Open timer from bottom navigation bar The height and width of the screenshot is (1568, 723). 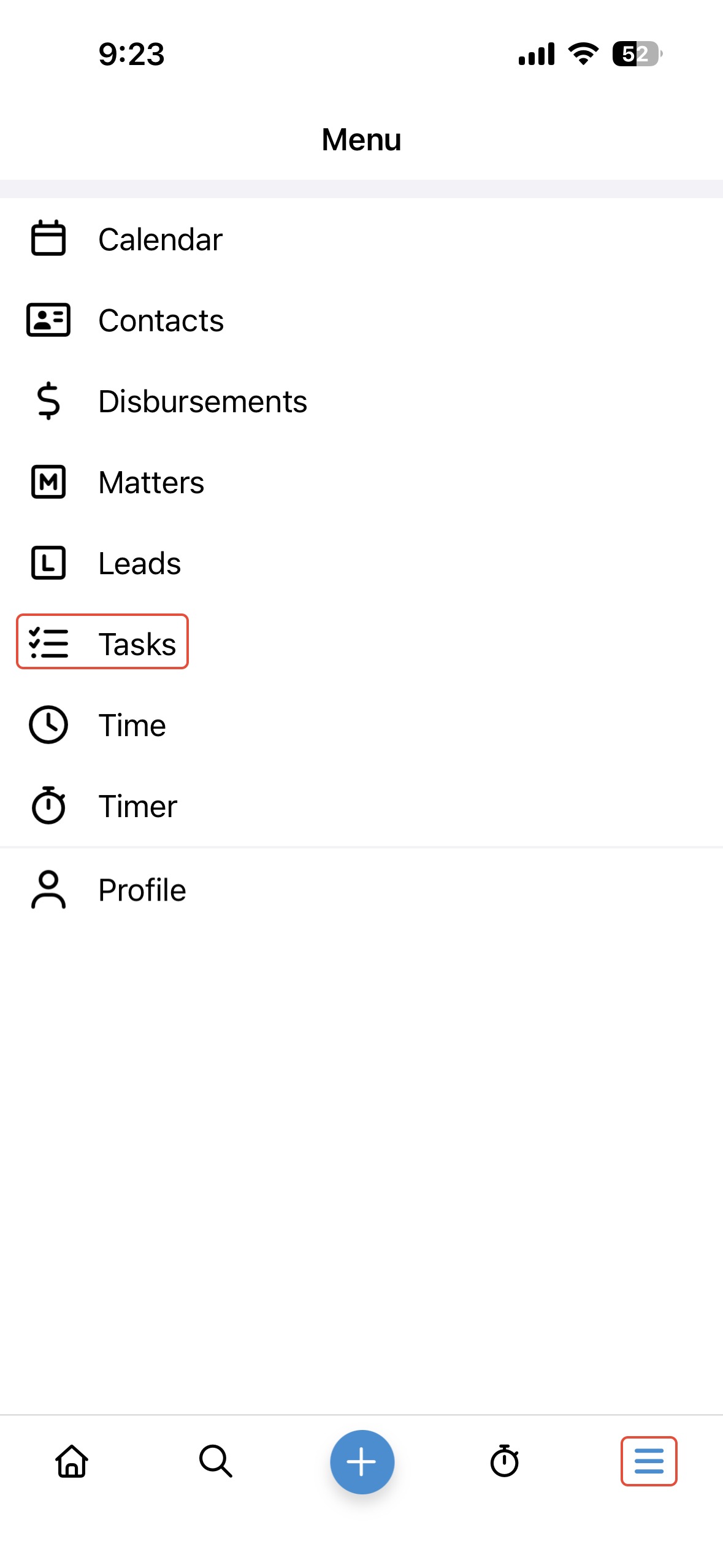pyautogui.click(x=504, y=1461)
